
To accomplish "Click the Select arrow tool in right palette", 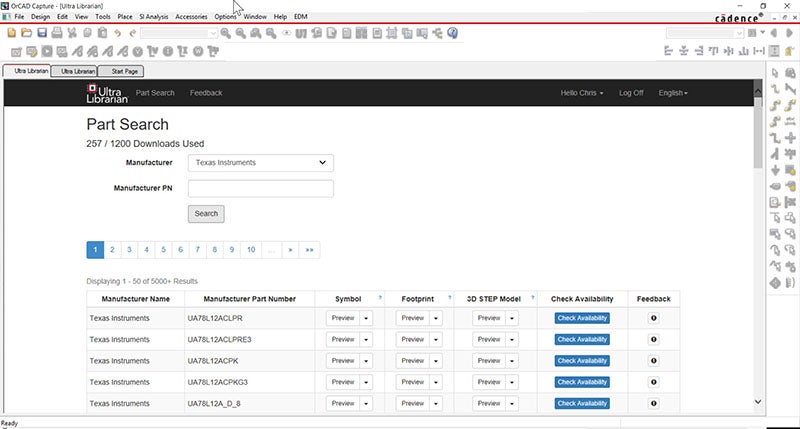I will pos(775,73).
